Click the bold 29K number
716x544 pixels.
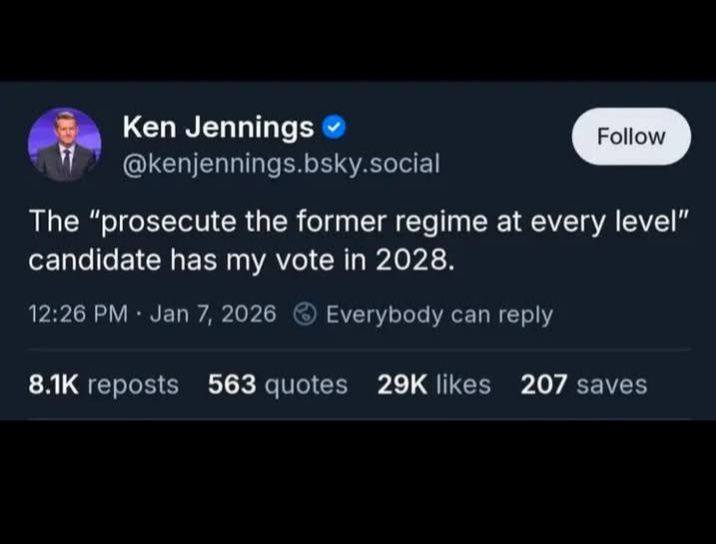tap(402, 384)
